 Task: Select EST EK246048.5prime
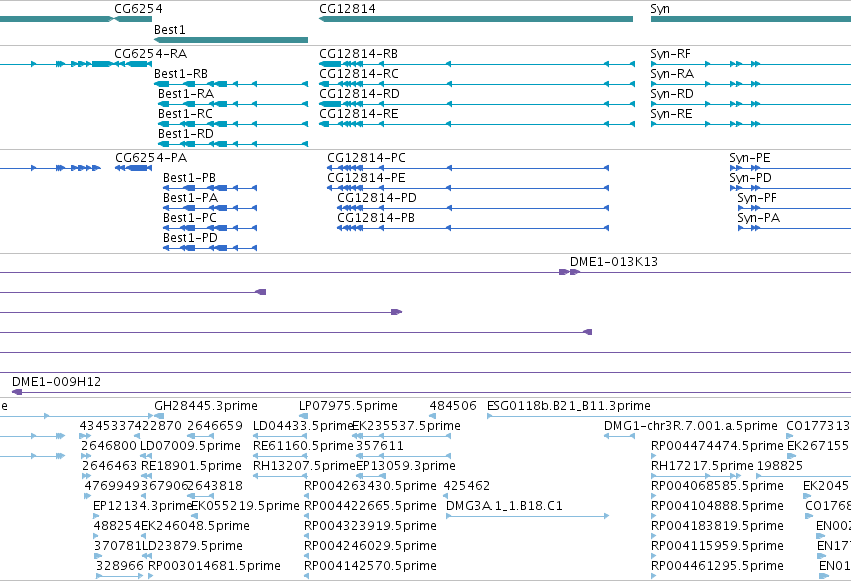click(x=195, y=526)
